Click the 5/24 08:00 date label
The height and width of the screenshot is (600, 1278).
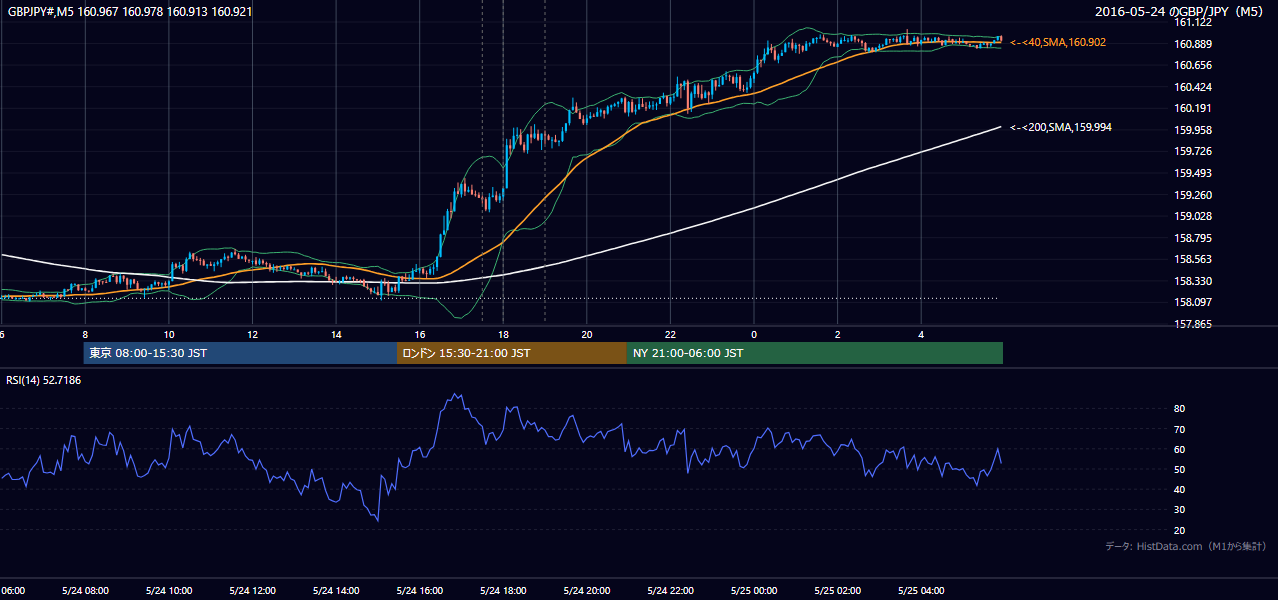85,591
